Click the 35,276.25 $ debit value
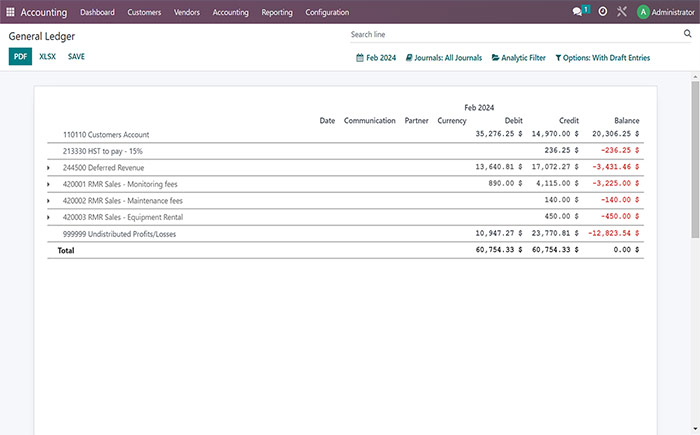This screenshot has width=700, height=435. pyautogui.click(x=499, y=134)
